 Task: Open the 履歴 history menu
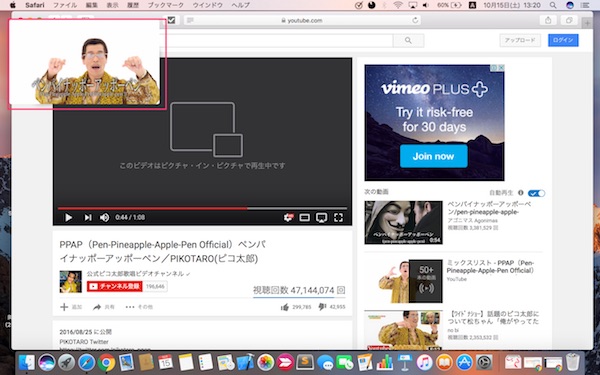click(x=132, y=5)
